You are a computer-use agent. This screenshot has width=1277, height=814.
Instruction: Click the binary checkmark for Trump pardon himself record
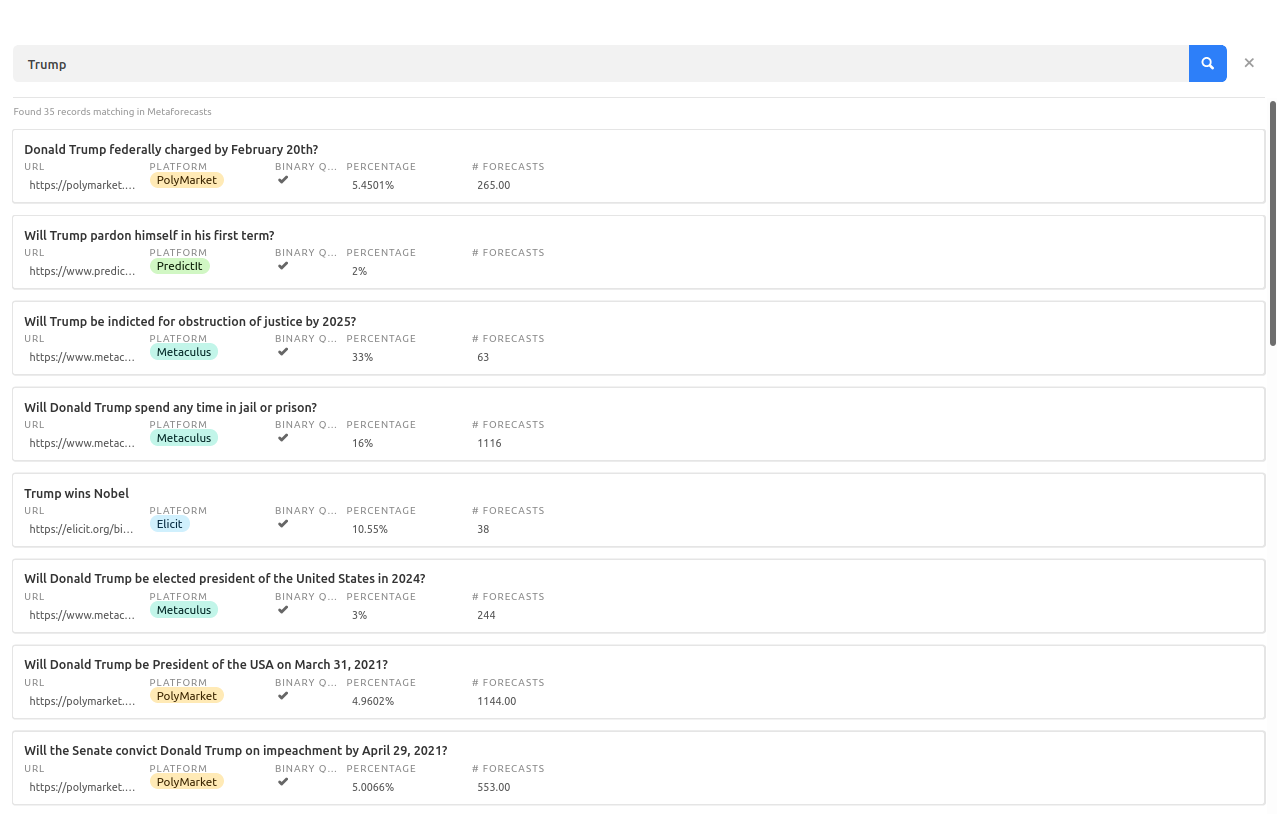(283, 265)
